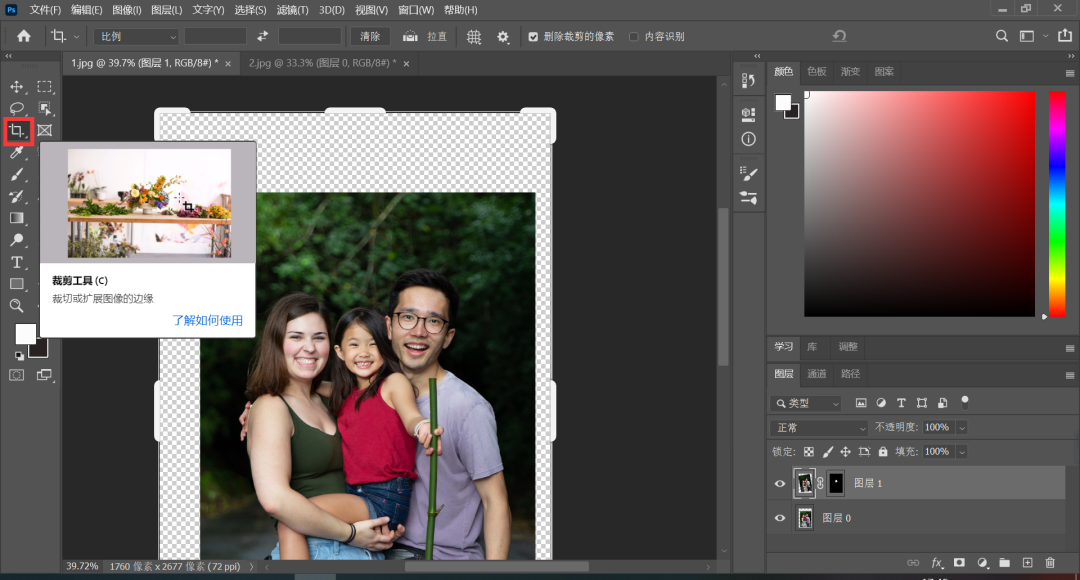
Task: Create new layer plus icon
Action: click(x=1028, y=563)
